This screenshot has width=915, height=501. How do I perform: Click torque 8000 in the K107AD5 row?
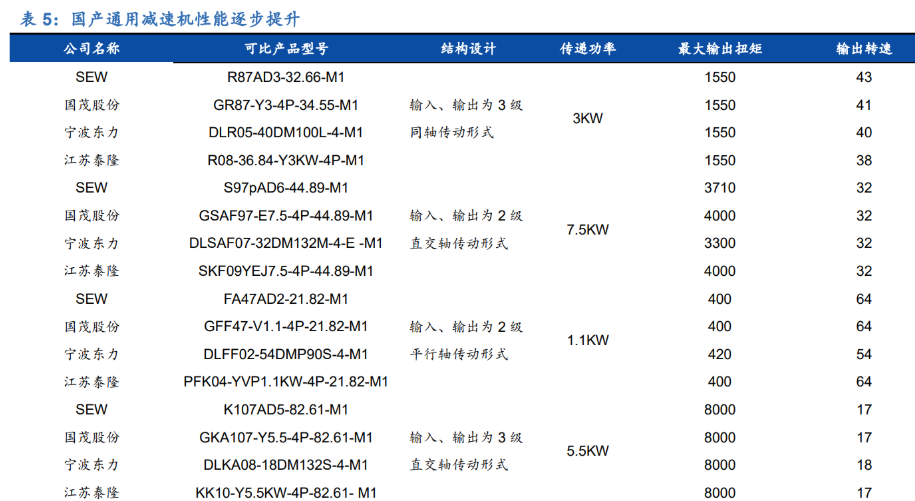720,409
